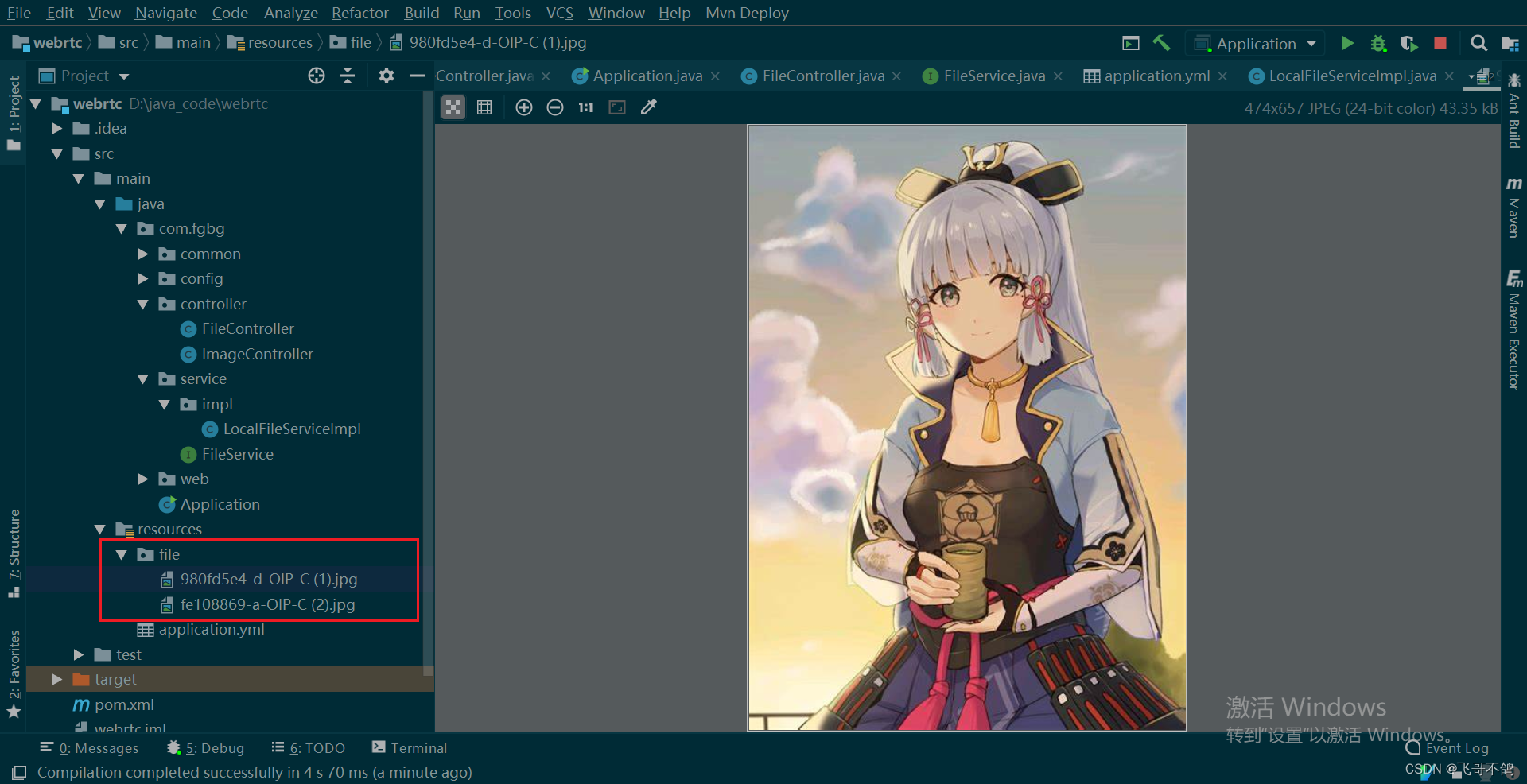This screenshot has height=784, width=1527.
Task: Run the Application configuration
Action: point(1347,43)
